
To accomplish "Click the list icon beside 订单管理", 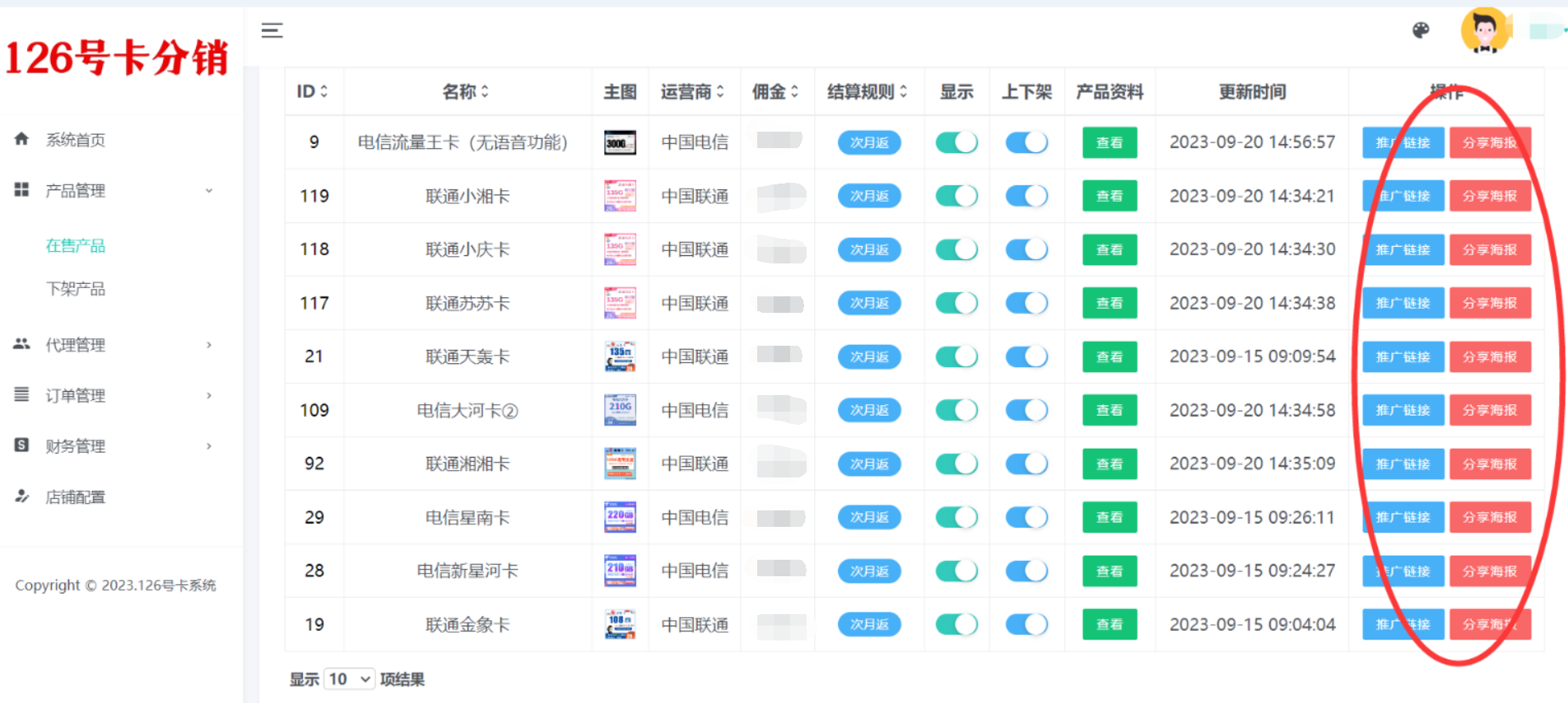I will (x=21, y=394).
